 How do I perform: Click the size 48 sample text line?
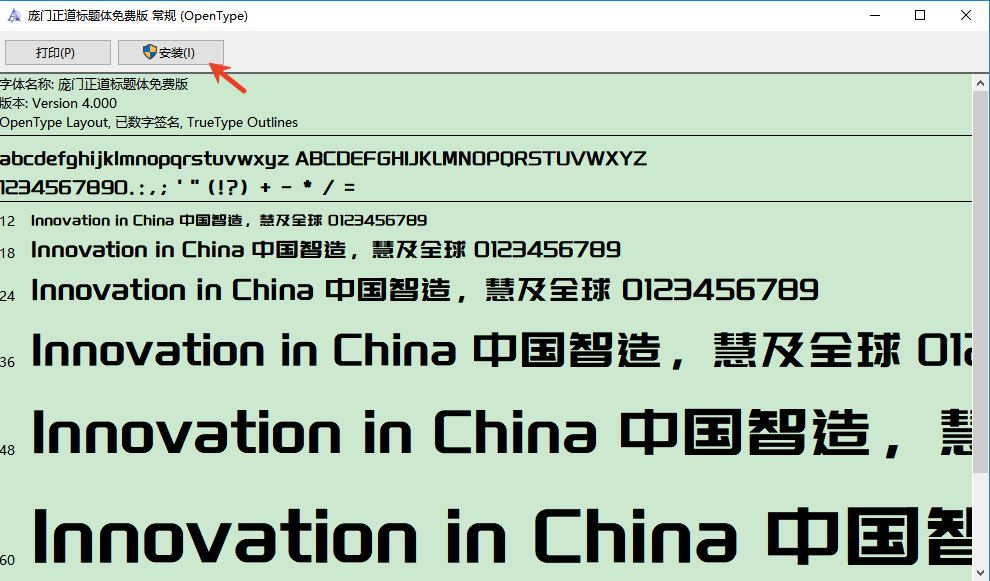coord(501,432)
